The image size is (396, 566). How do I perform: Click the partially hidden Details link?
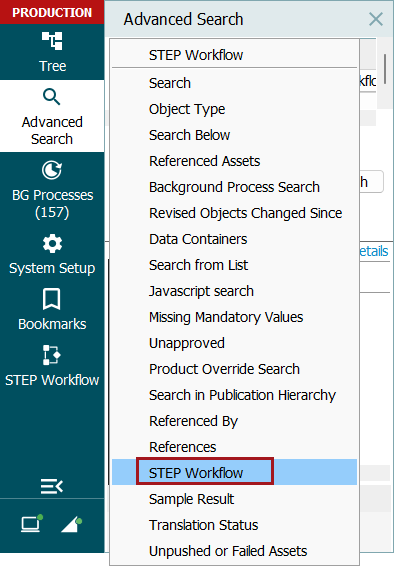click(374, 251)
